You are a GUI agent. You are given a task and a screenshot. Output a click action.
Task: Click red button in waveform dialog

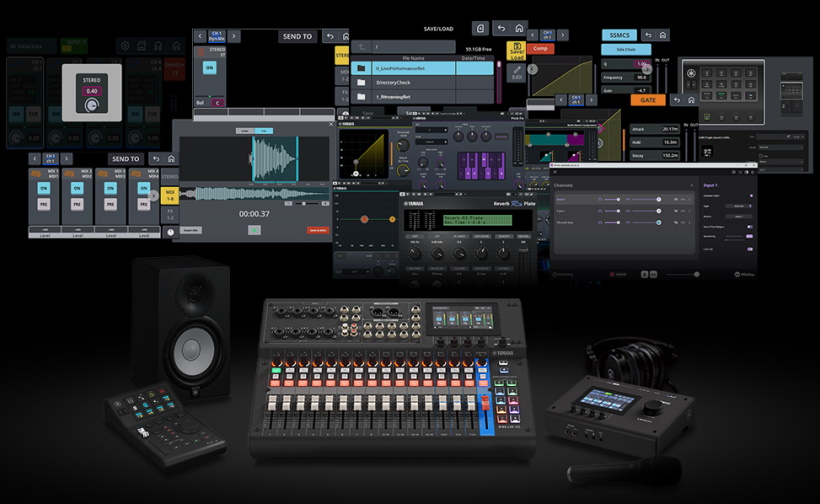pyautogui.click(x=317, y=230)
